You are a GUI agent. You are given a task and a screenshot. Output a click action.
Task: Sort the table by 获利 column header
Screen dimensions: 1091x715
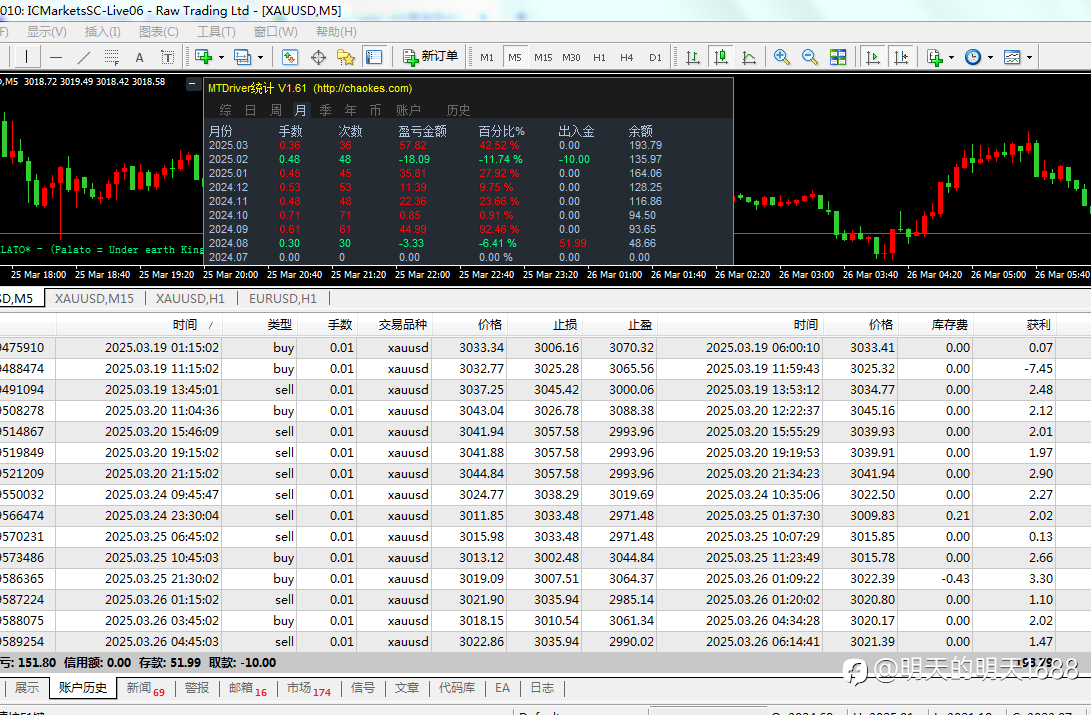pos(1037,325)
